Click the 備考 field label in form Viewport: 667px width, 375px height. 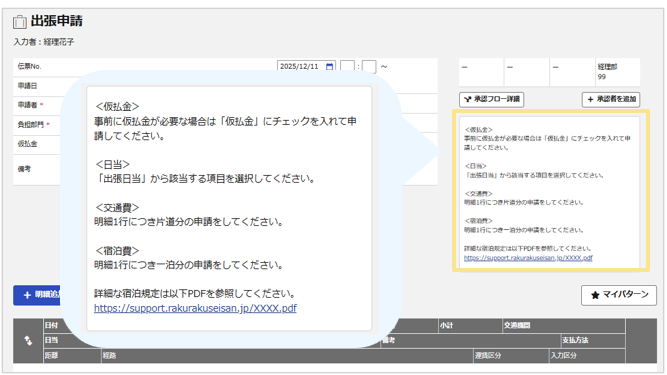(x=24, y=169)
